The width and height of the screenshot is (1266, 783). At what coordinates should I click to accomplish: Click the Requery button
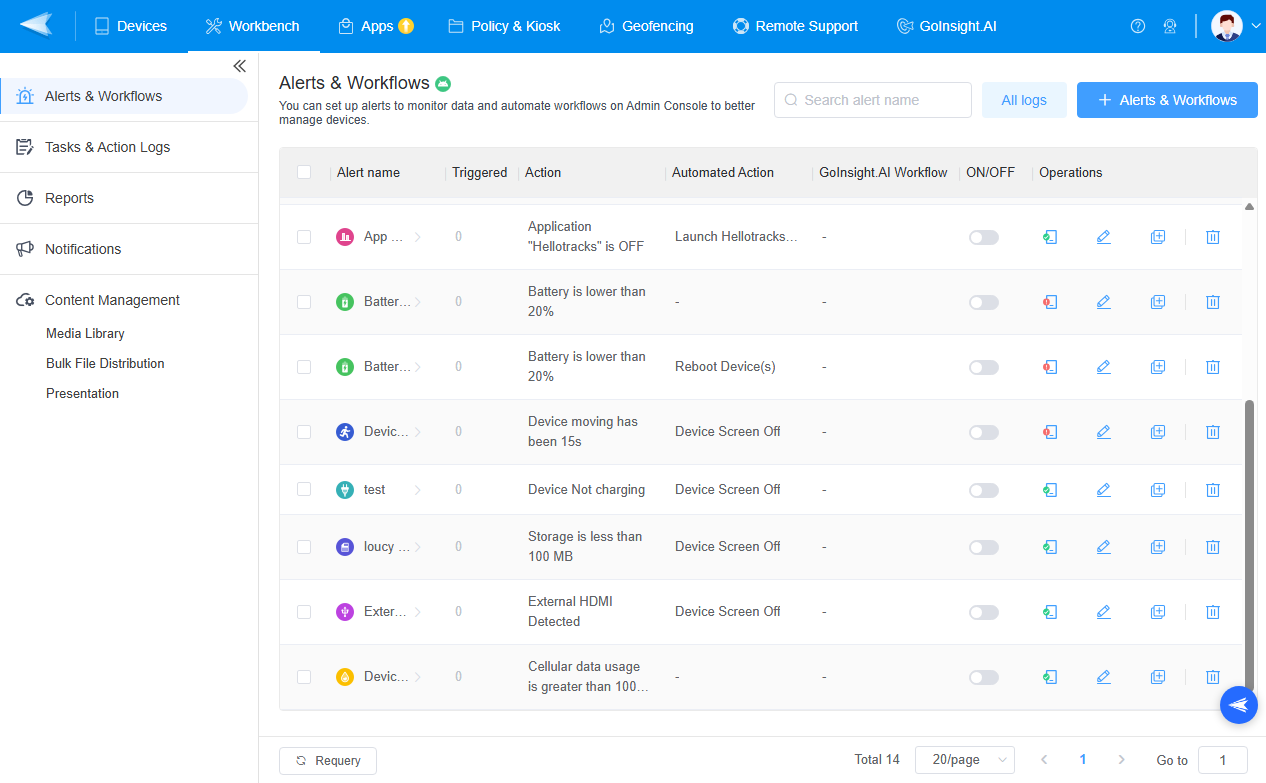coord(328,761)
